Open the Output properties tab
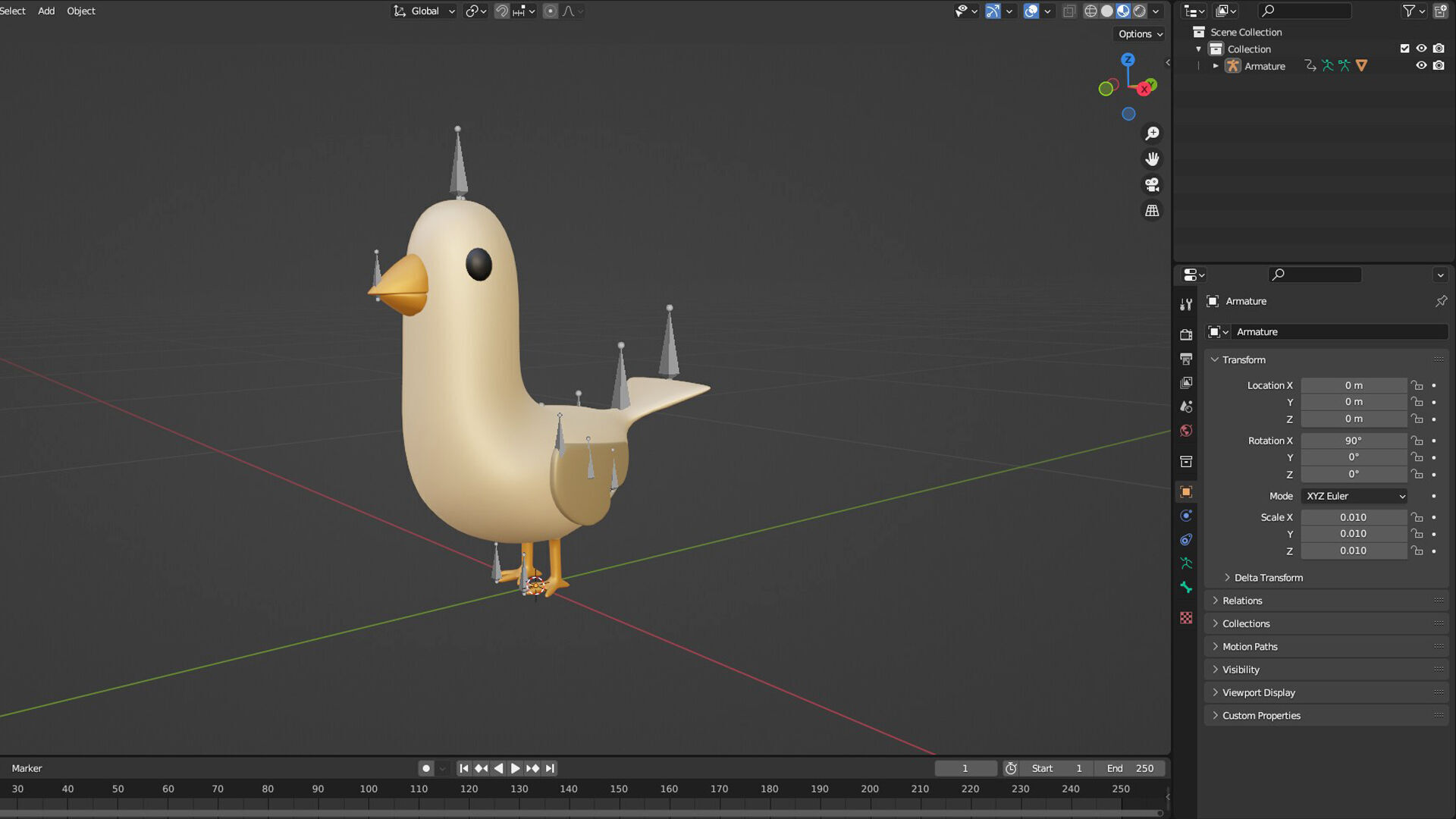The image size is (1456, 819). click(1186, 359)
